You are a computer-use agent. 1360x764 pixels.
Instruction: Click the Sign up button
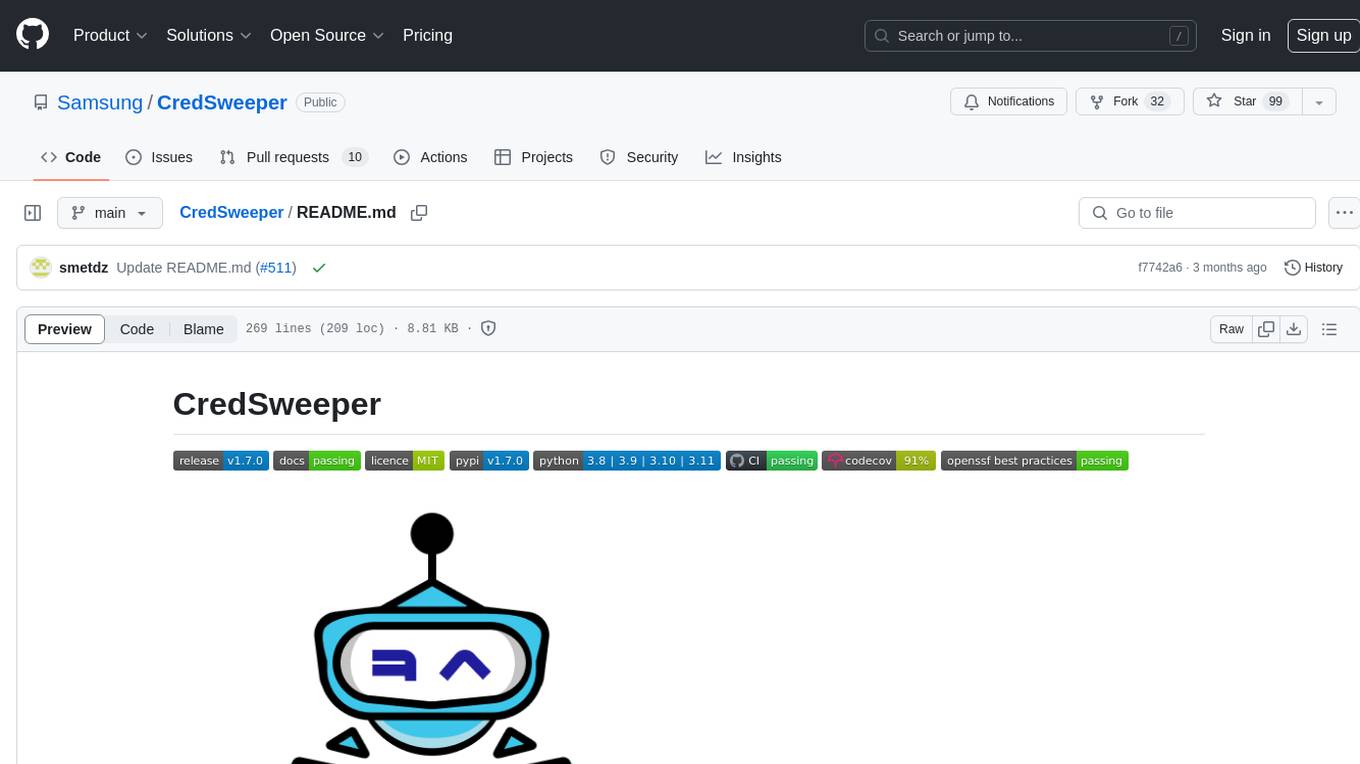(x=1323, y=35)
